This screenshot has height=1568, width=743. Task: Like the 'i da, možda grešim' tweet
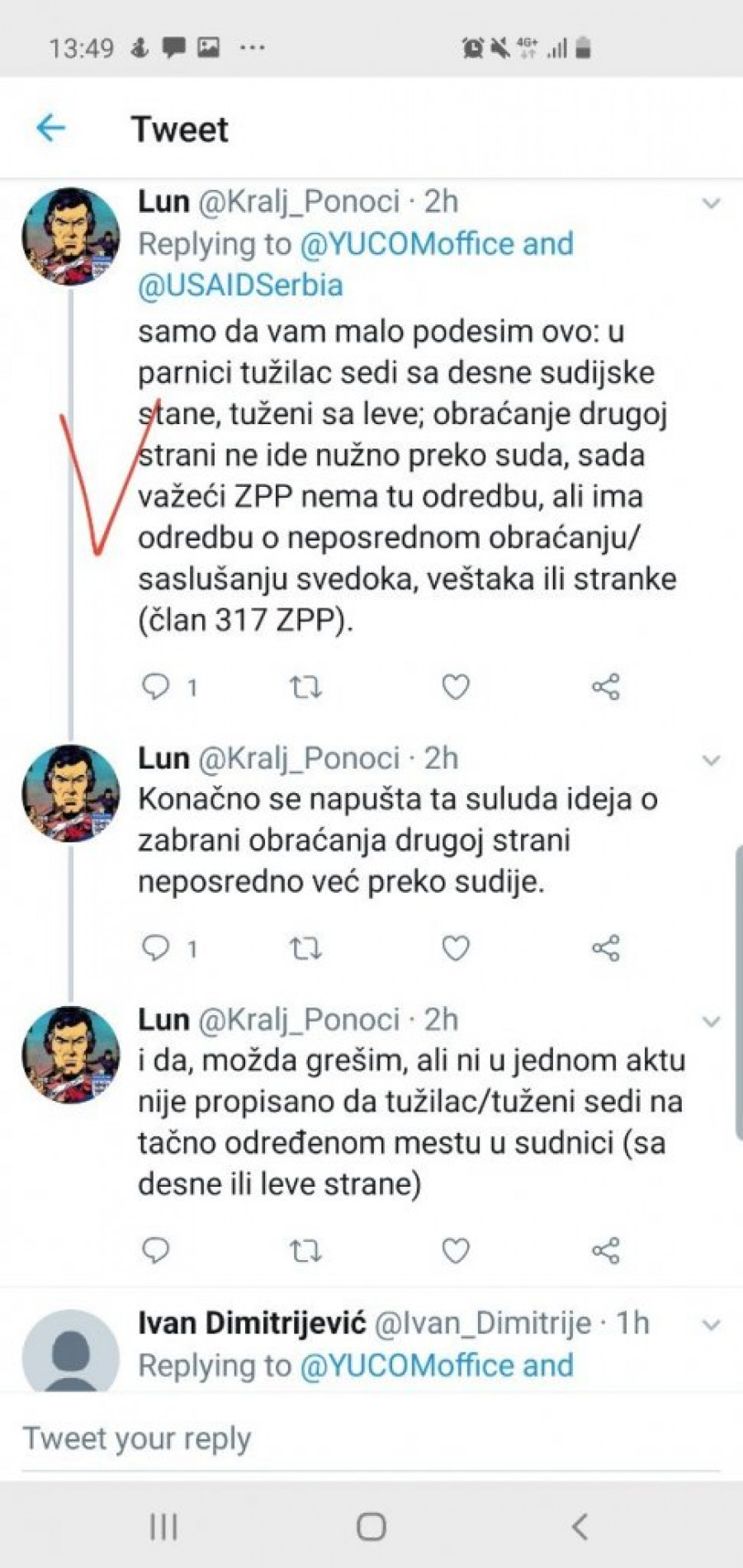click(x=456, y=1251)
